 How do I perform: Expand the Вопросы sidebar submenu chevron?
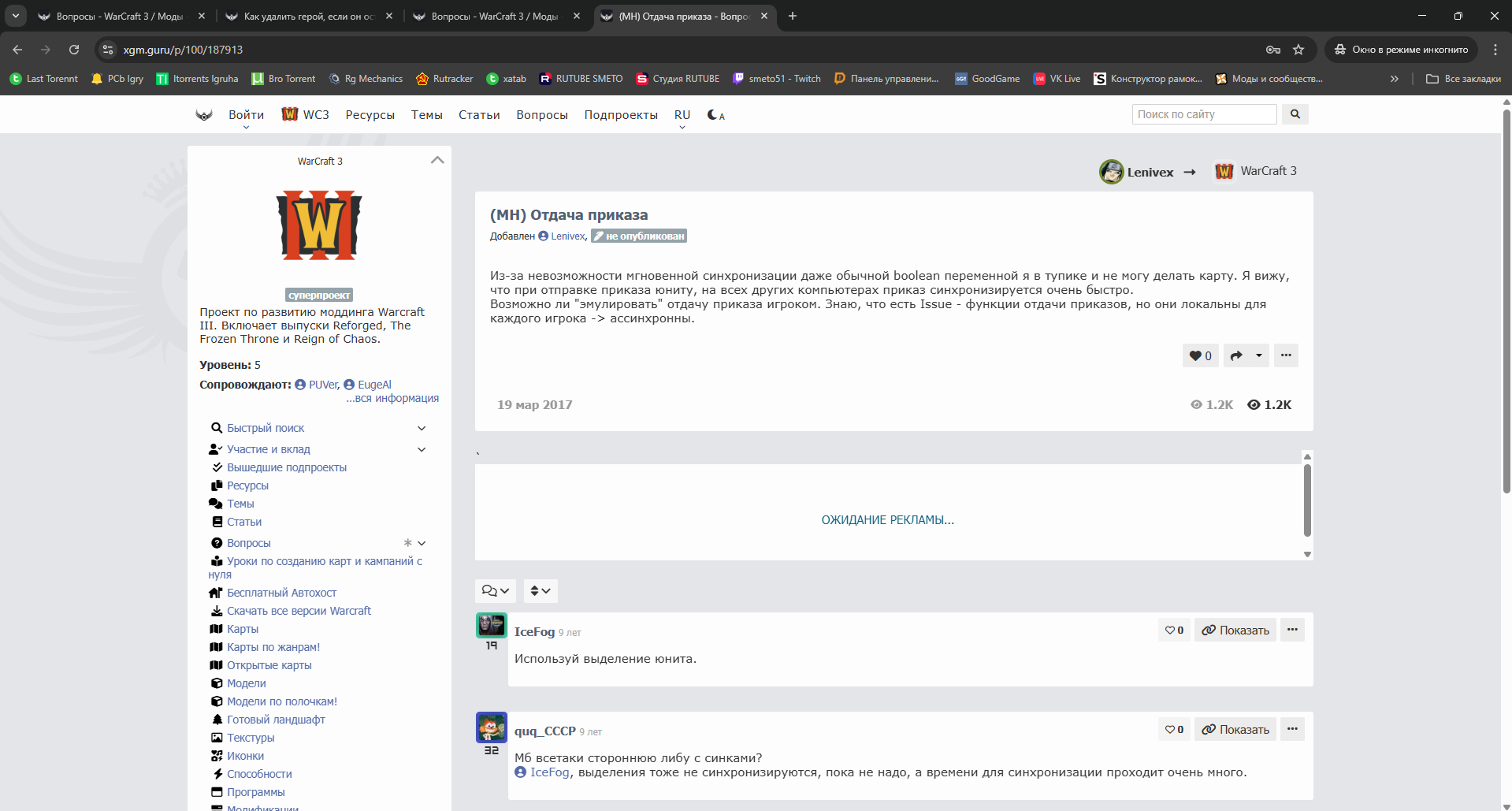click(422, 543)
